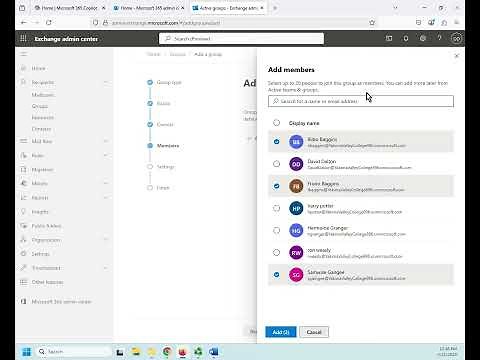Open Migration from the sidebar
This screenshot has height=360, width=480.
click(x=42, y=169)
